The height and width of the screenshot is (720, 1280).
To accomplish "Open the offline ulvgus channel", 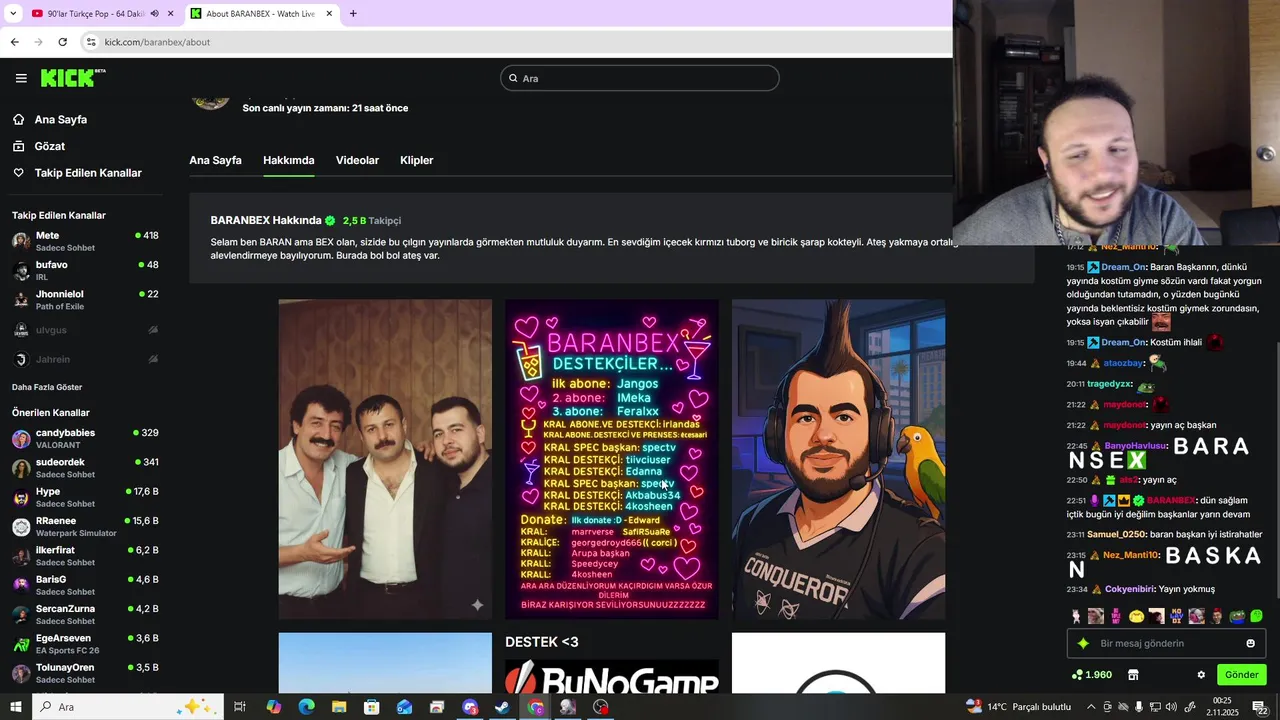I will (85, 330).
